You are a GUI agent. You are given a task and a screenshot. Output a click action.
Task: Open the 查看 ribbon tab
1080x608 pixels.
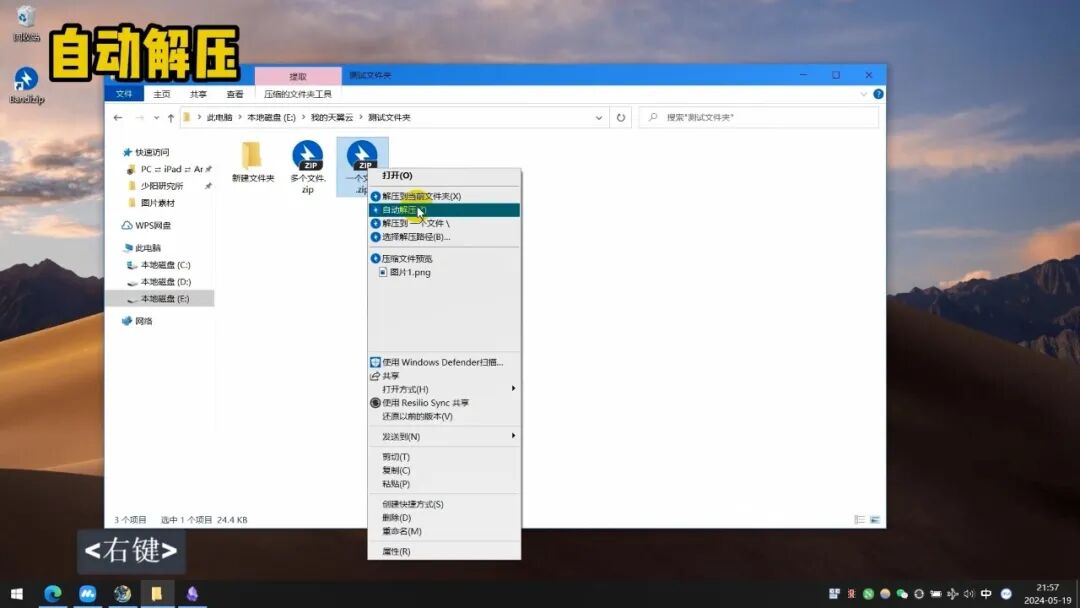[235, 94]
